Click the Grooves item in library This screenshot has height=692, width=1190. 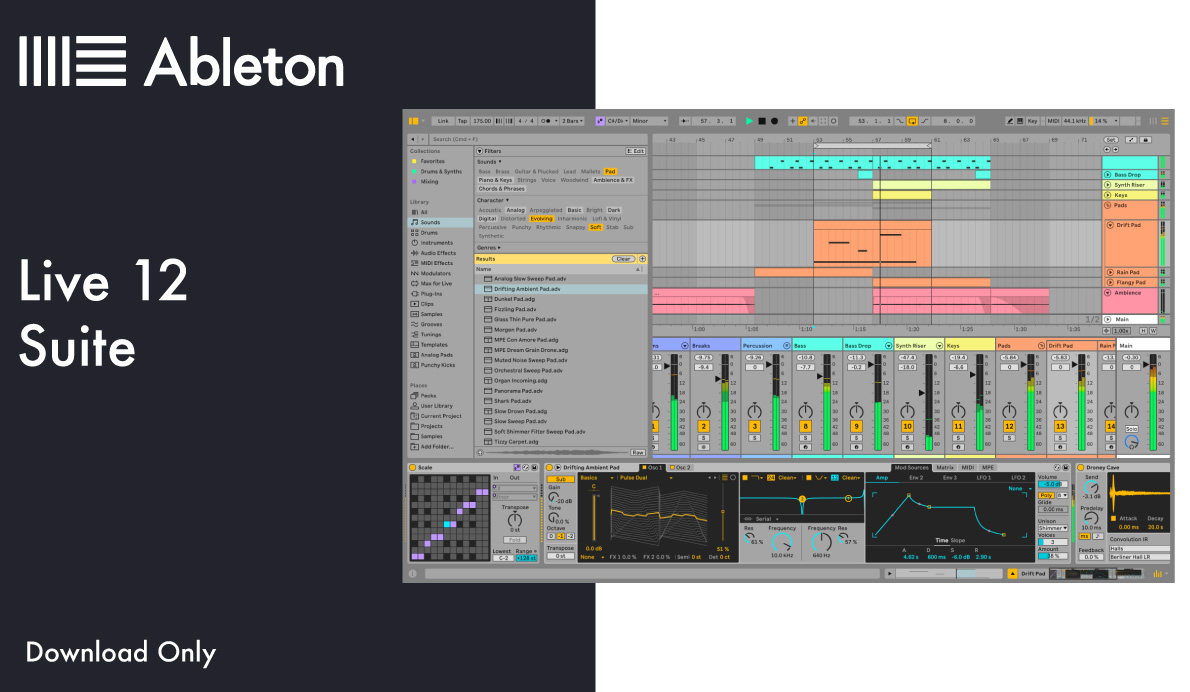click(432, 324)
